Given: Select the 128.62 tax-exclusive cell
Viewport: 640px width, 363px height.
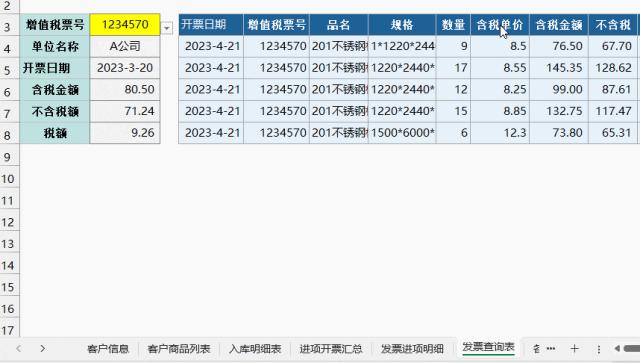Looking at the screenshot, I should tap(613, 68).
